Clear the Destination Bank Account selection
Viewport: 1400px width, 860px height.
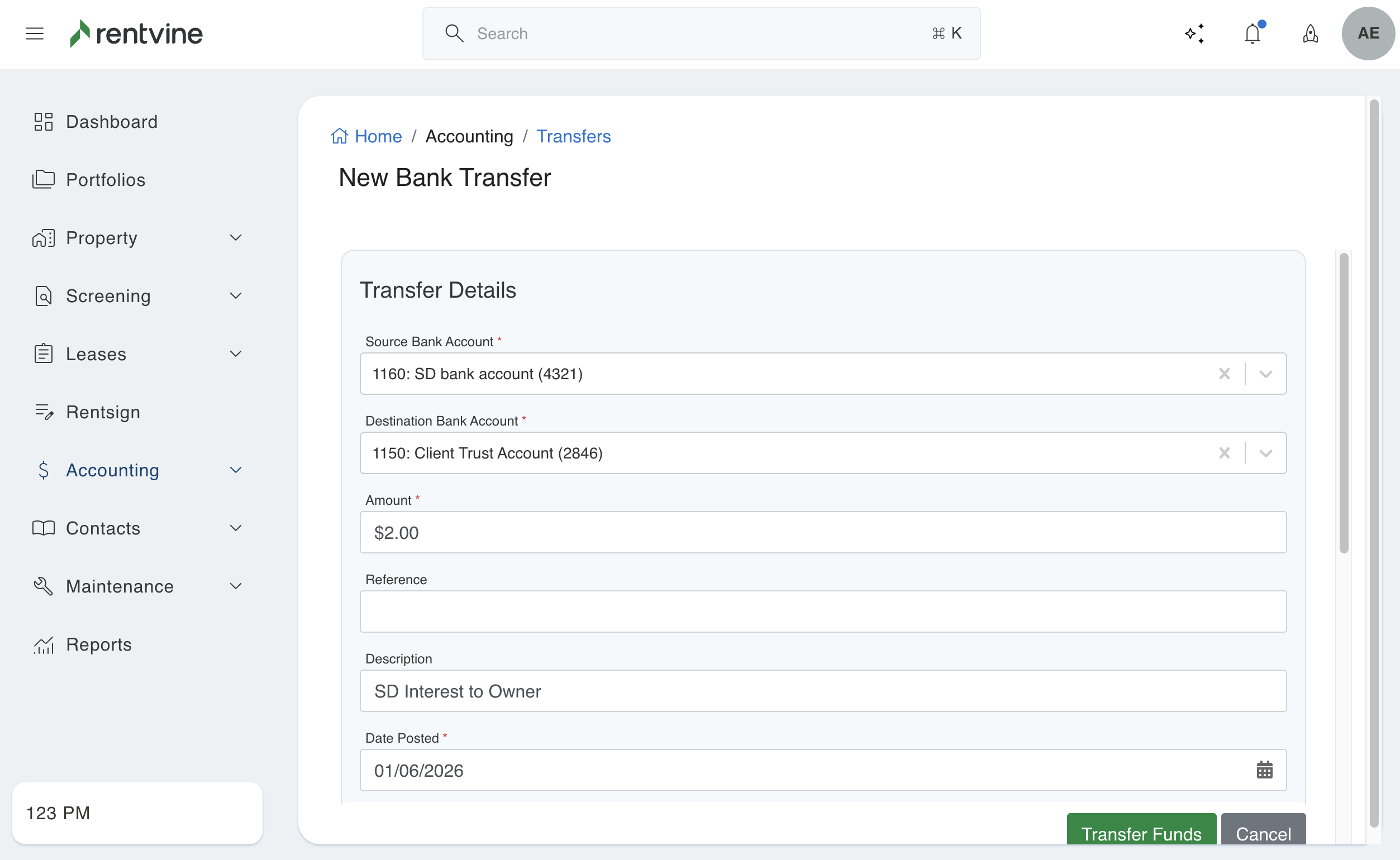pos(1224,453)
